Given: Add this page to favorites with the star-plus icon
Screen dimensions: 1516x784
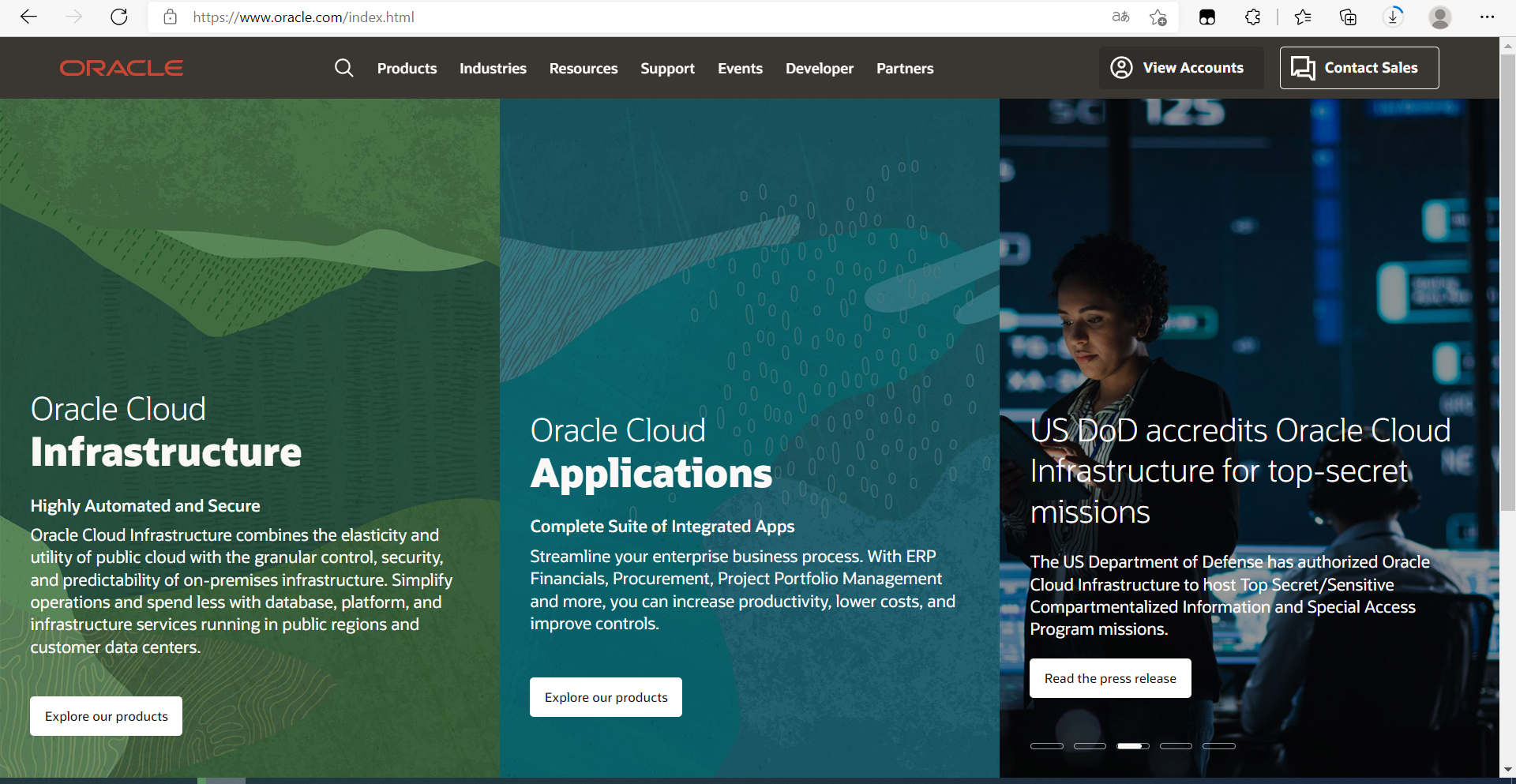Looking at the screenshot, I should (x=1158, y=17).
